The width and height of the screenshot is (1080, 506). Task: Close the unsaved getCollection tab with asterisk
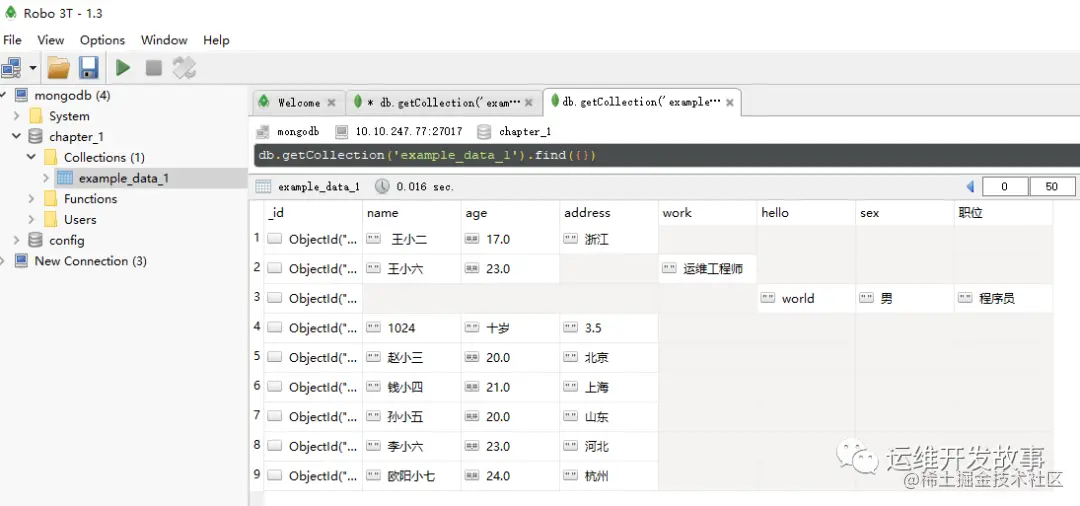(x=529, y=103)
